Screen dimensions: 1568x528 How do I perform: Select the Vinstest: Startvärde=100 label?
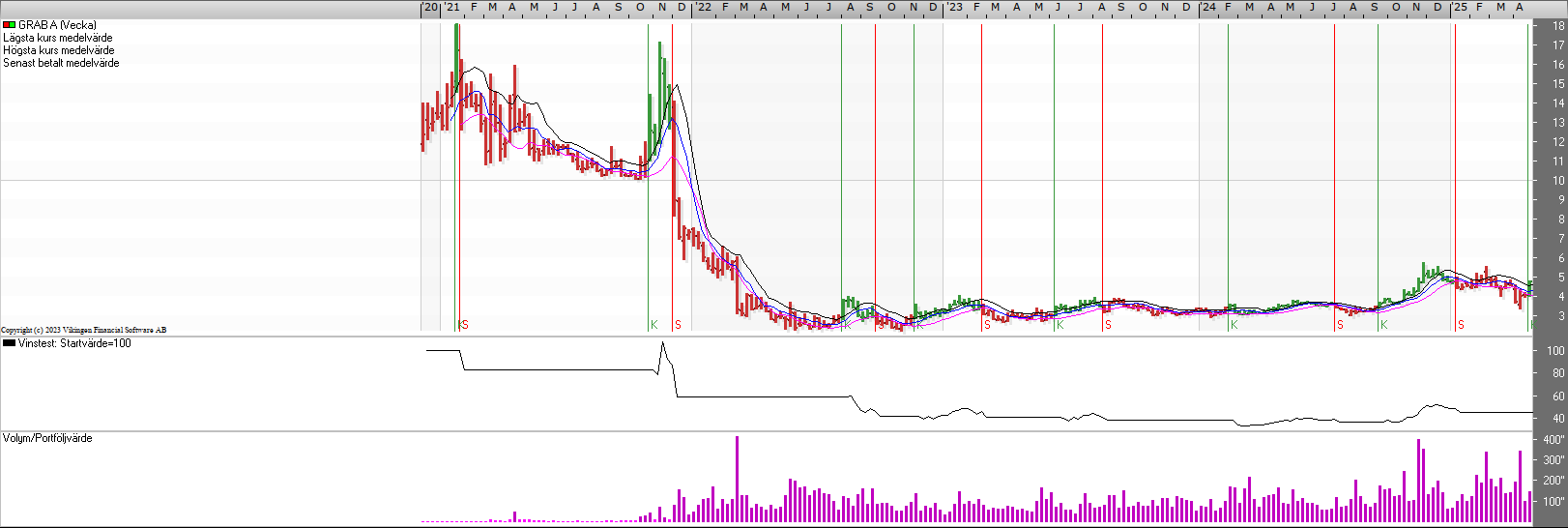pos(74,343)
